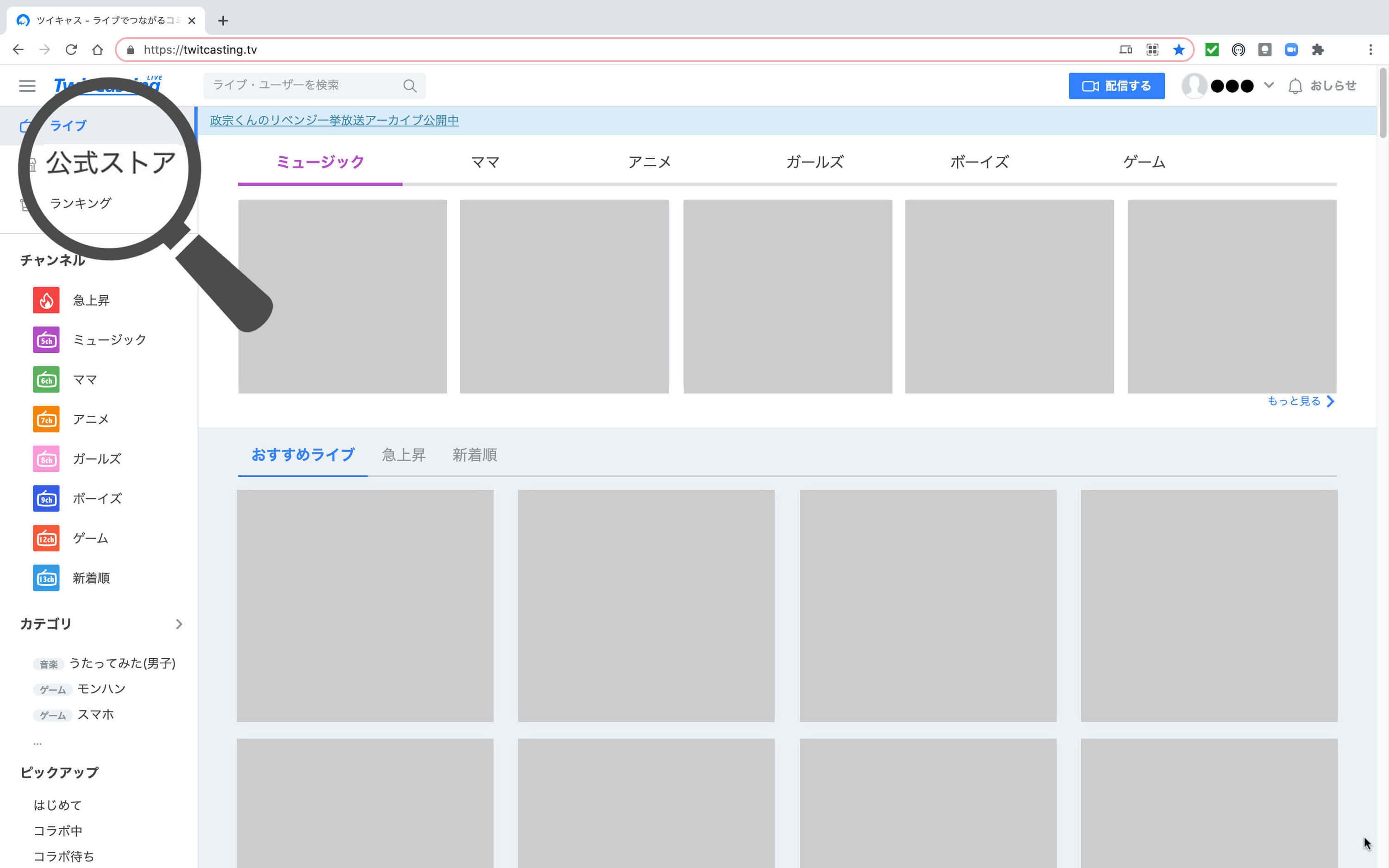Open the hamburger menu icon
This screenshot has width=1389, height=868.
(x=27, y=86)
